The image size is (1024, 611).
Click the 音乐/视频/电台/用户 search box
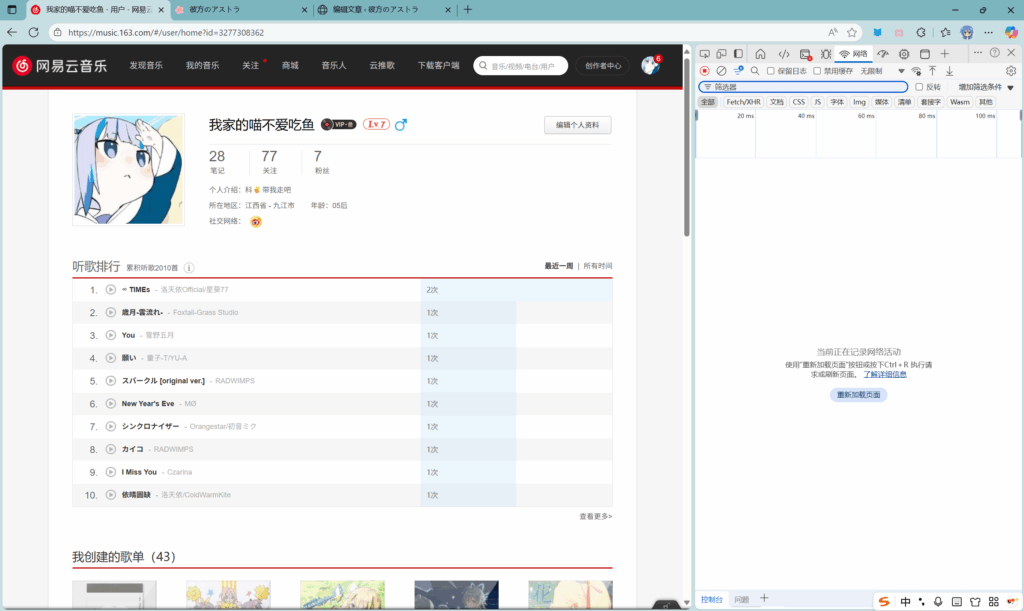point(521,66)
